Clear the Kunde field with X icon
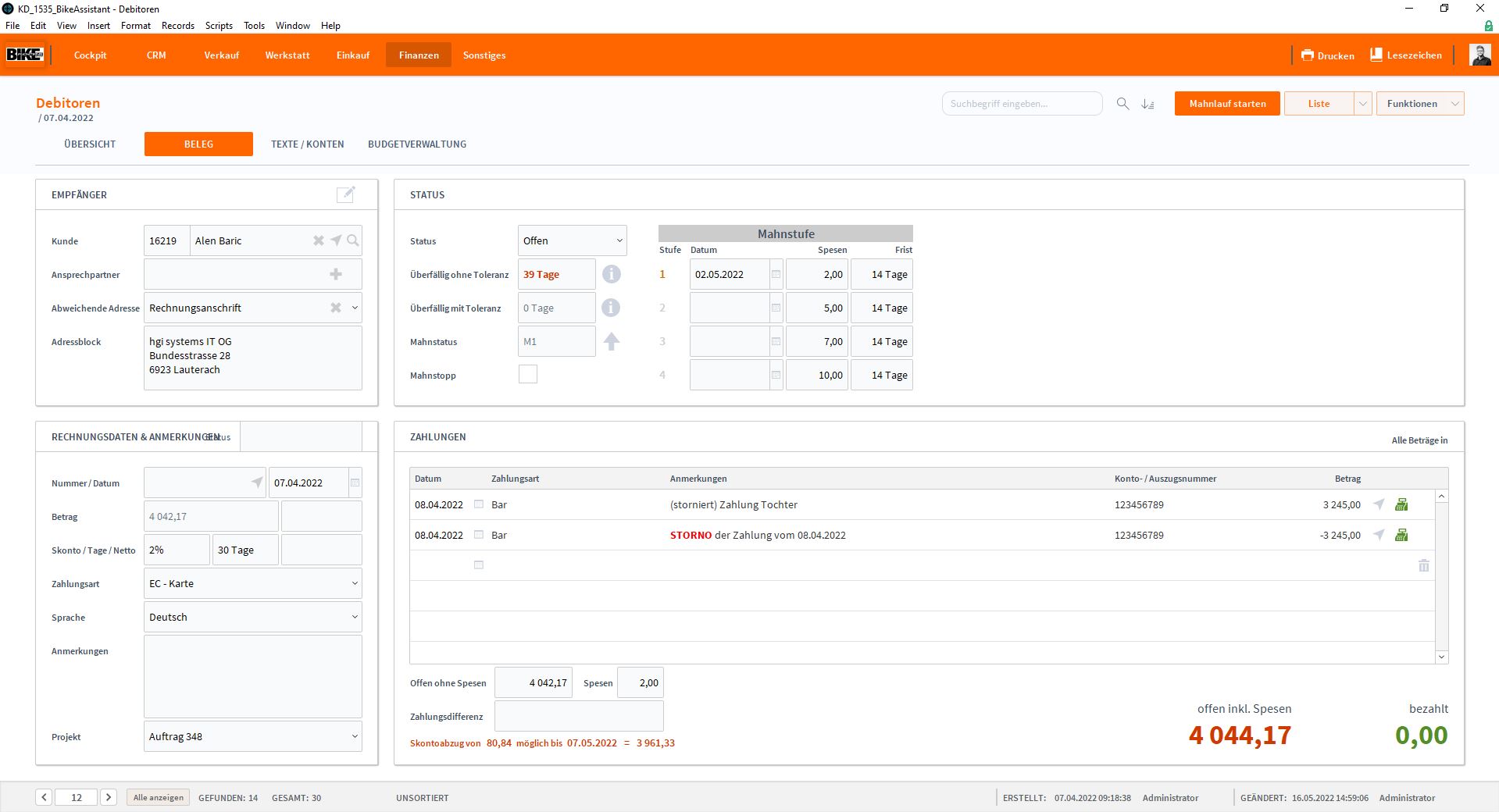 (x=319, y=240)
